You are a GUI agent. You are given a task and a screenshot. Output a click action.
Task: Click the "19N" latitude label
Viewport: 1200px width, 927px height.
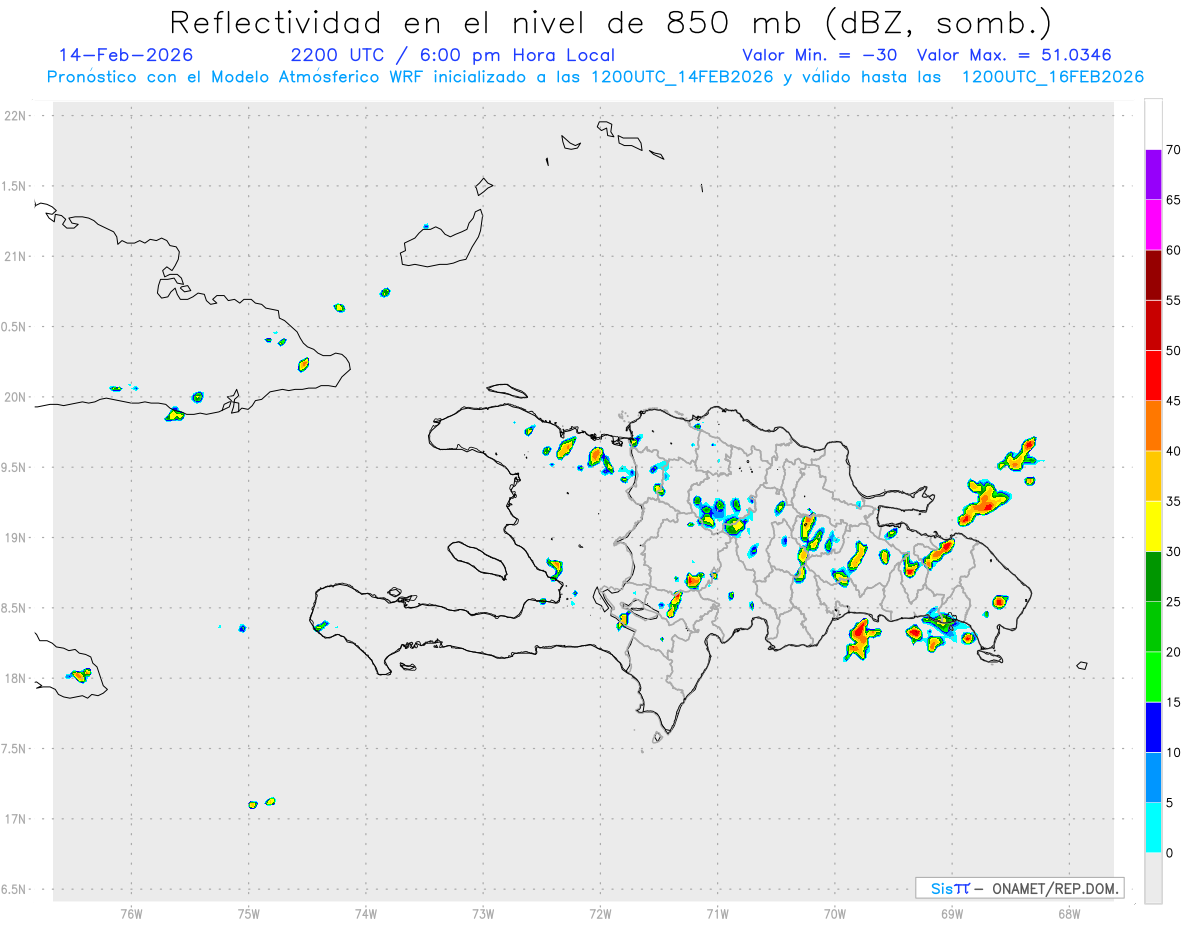16,538
